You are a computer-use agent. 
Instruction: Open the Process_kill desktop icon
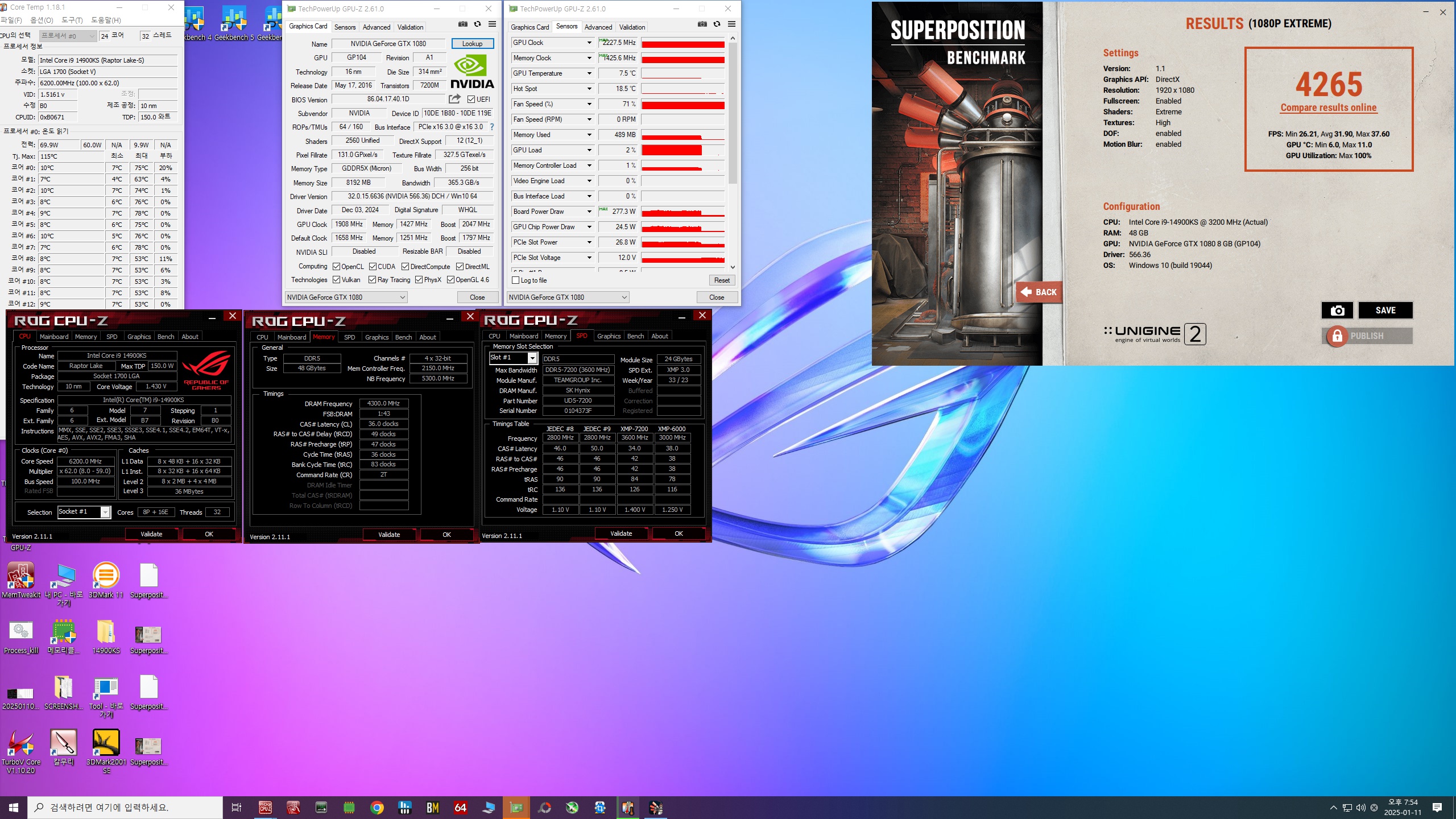click(x=21, y=636)
